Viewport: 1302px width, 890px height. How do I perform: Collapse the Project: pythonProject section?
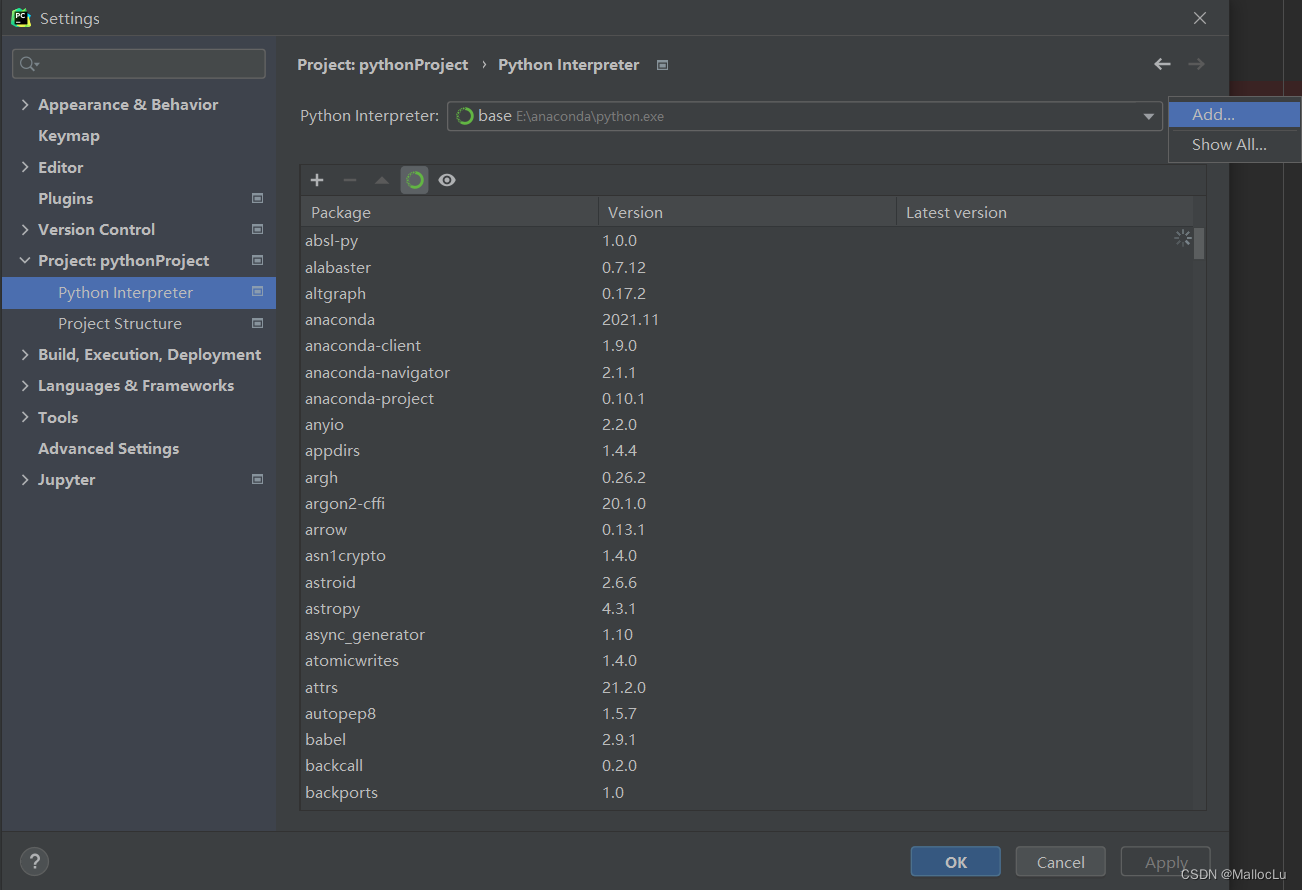[25, 260]
